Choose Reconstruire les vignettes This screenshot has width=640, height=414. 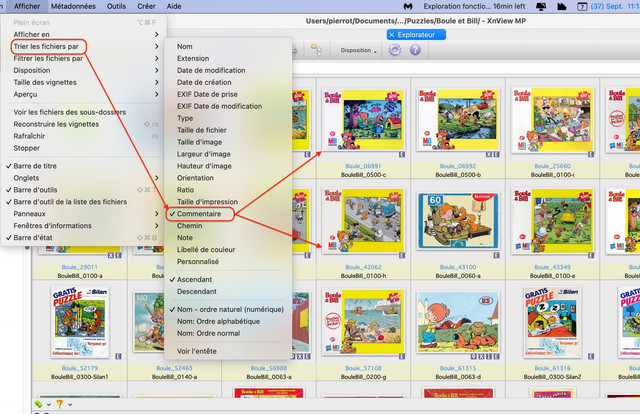tap(56, 124)
